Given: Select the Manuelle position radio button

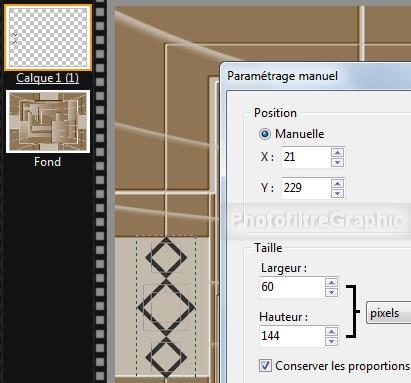Looking at the screenshot, I should tap(265, 134).
